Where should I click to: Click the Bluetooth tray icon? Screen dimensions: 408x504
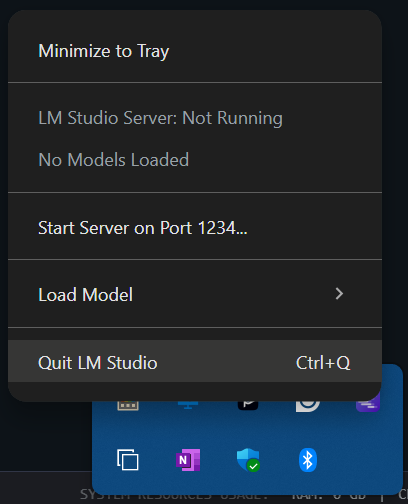tap(308, 460)
